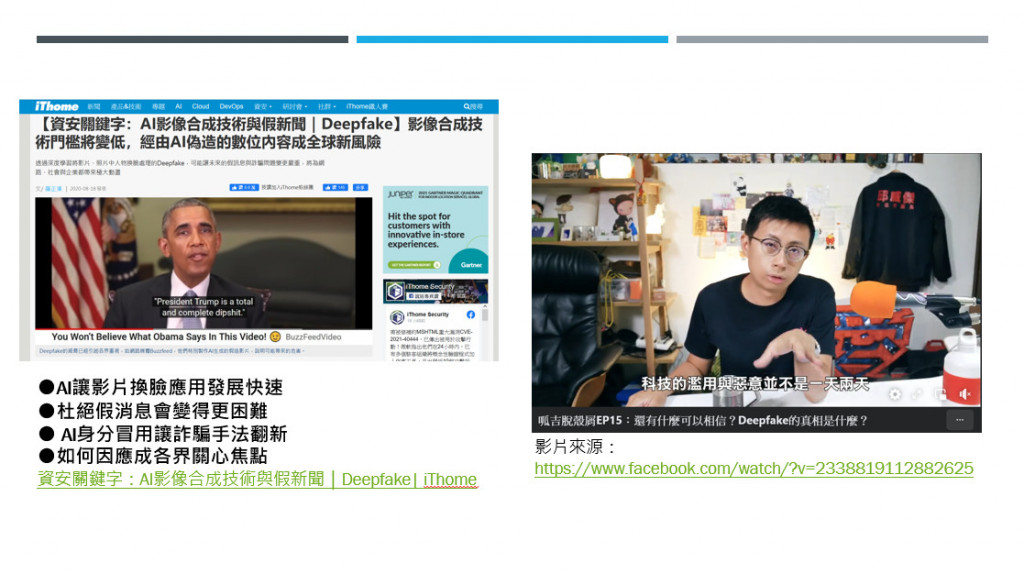Click the video title '呱吉脫殼屑EP15'
Viewport: 1024px width, 574px height.
pyautogui.click(x=702, y=421)
